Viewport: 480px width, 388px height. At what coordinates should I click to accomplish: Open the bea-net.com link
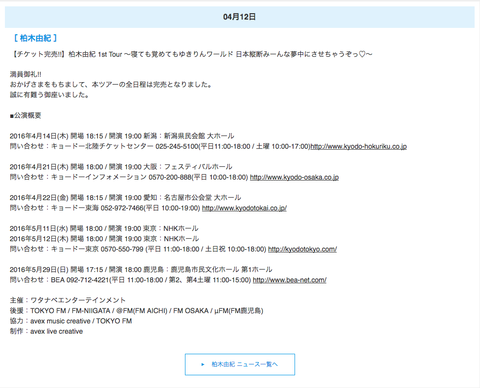[x=289, y=280]
